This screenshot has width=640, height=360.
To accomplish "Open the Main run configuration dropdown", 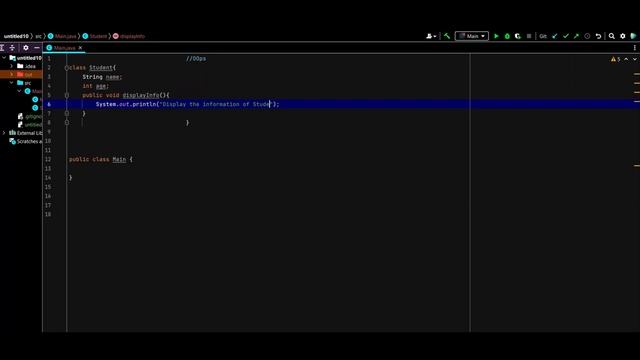I will click(471, 36).
